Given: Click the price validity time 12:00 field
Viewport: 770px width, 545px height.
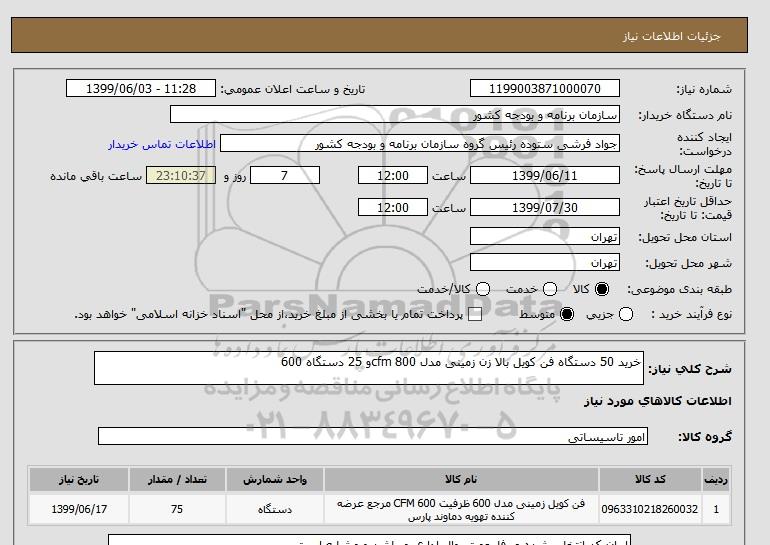Looking at the screenshot, I should pos(393,208).
